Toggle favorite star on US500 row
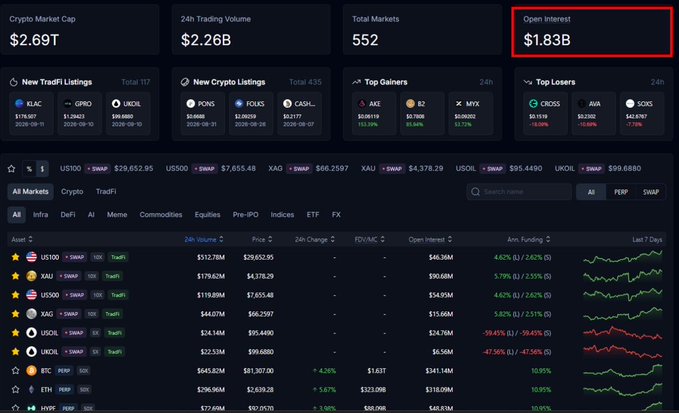Image resolution: width=679 pixels, height=413 pixels. click(x=16, y=295)
